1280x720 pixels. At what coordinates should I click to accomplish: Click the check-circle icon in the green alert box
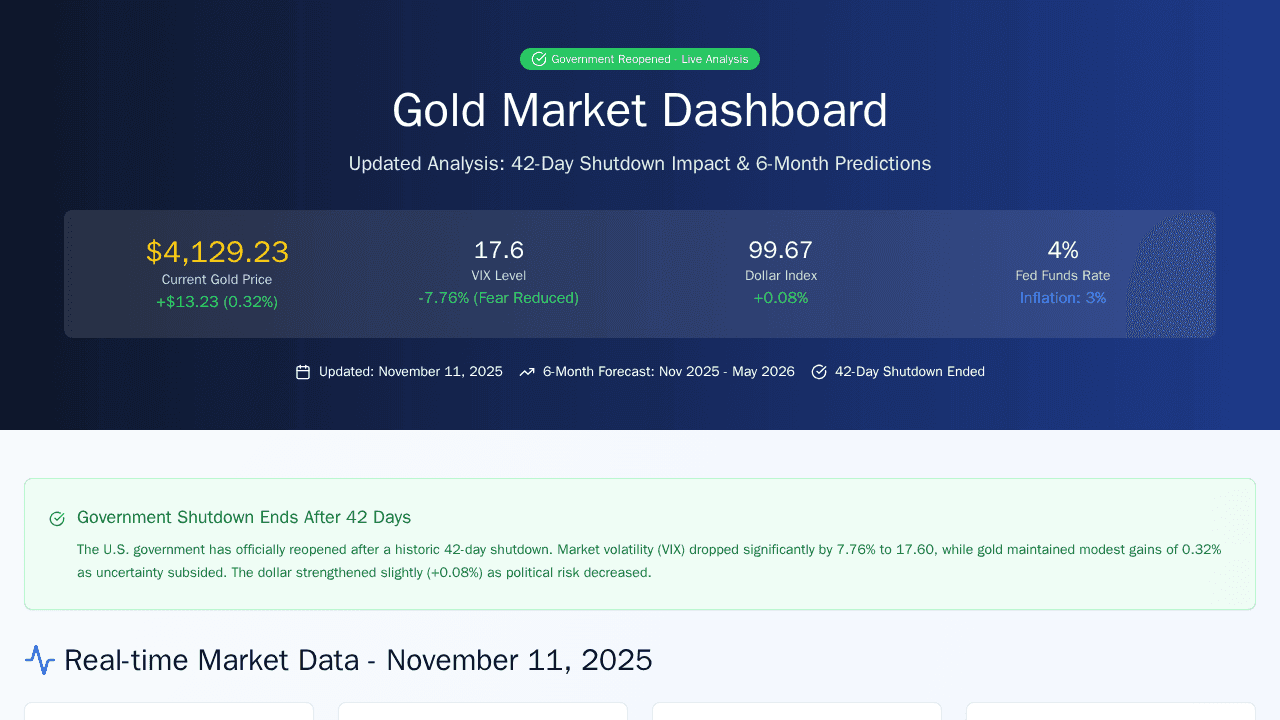57,518
